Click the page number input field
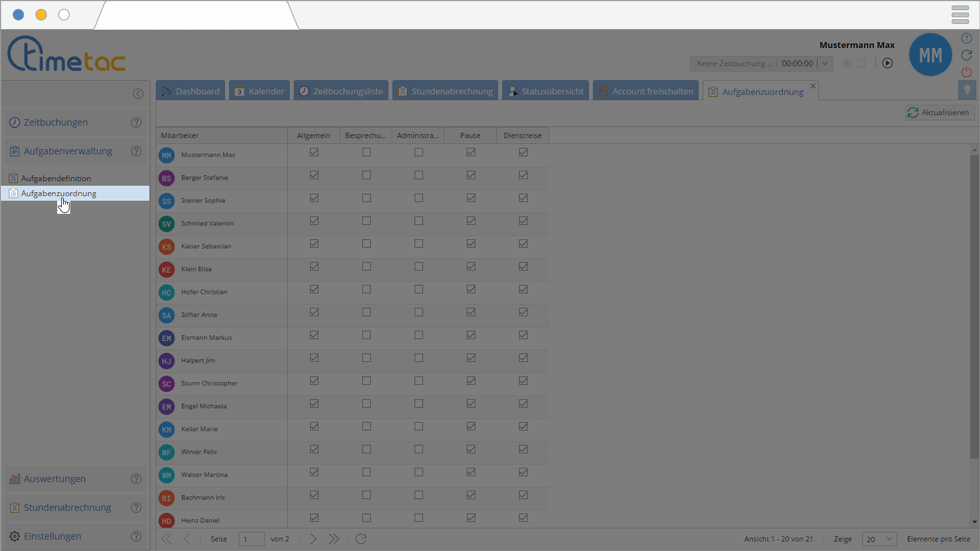The height and width of the screenshot is (551, 980). coord(251,539)
